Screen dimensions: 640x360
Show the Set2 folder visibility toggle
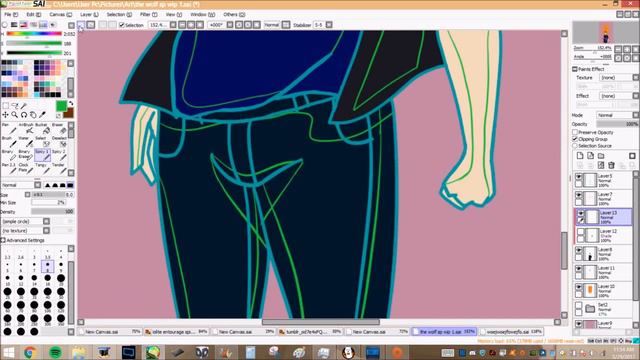pyautogui.click(x=579, y=305)
